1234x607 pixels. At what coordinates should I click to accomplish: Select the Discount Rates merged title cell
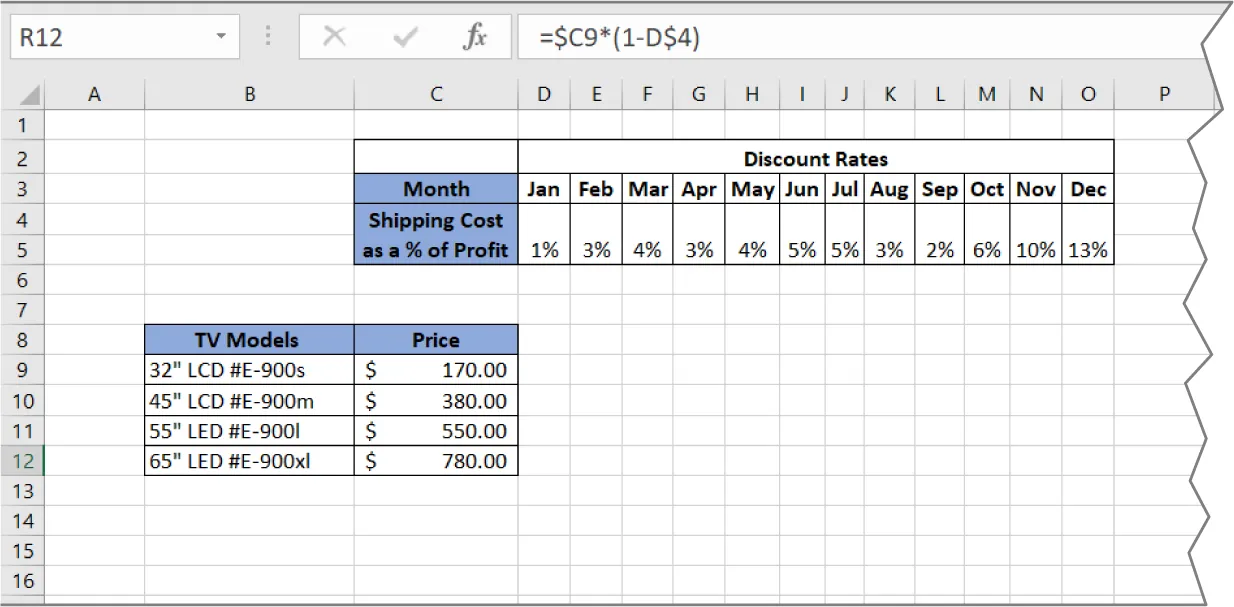(815, 158)
